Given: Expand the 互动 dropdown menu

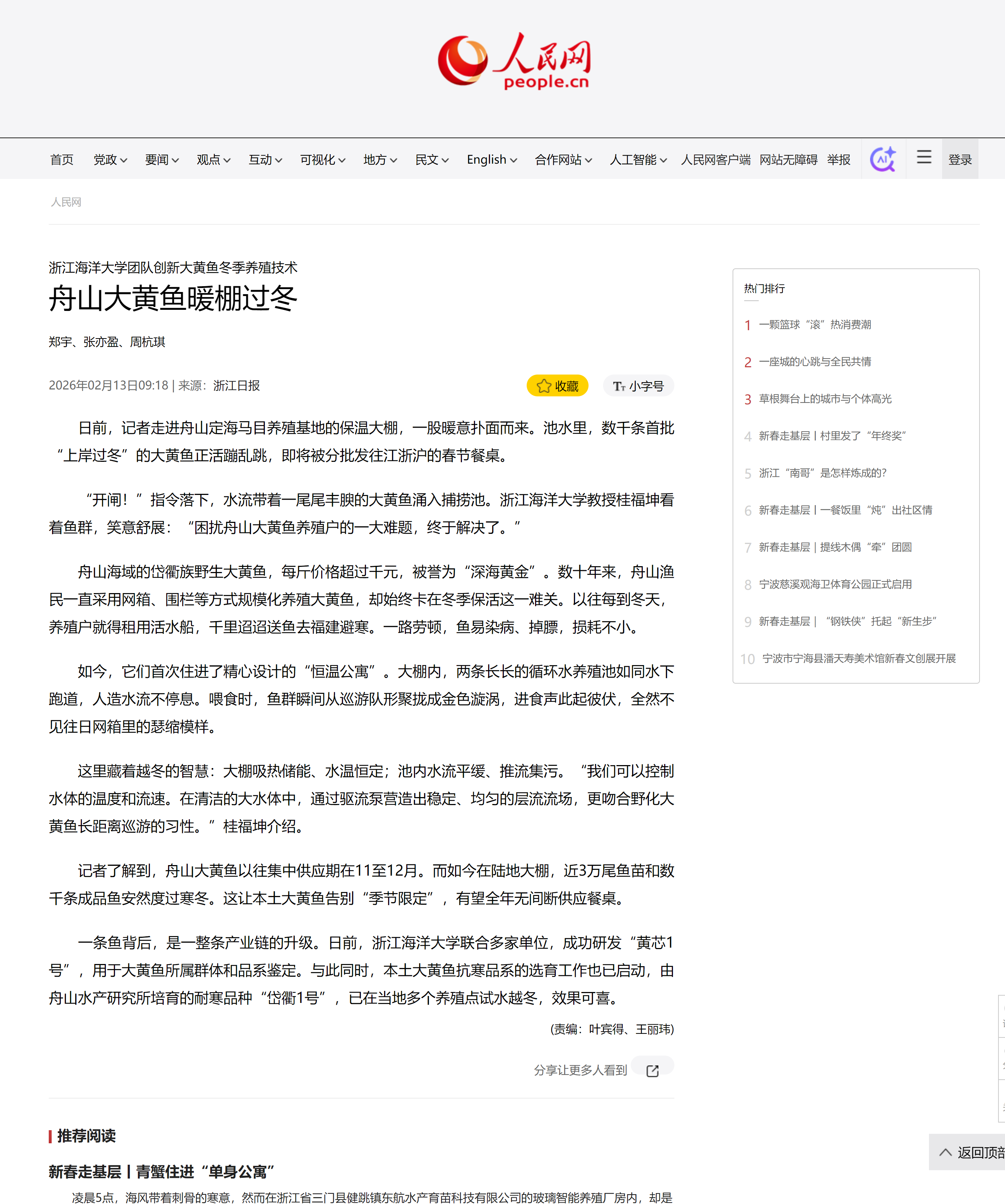Looking at the screenshot, I should [x=265, y=159].
